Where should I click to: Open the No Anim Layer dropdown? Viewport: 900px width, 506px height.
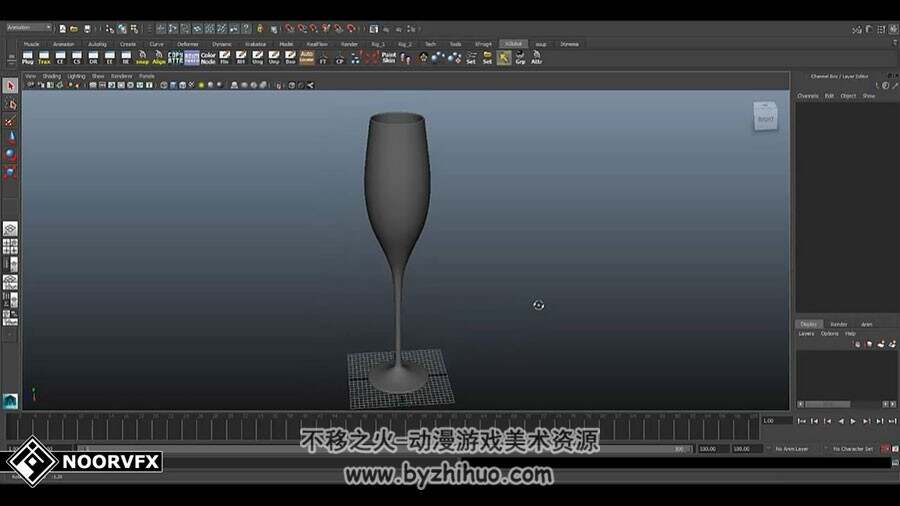click(792, 449)
